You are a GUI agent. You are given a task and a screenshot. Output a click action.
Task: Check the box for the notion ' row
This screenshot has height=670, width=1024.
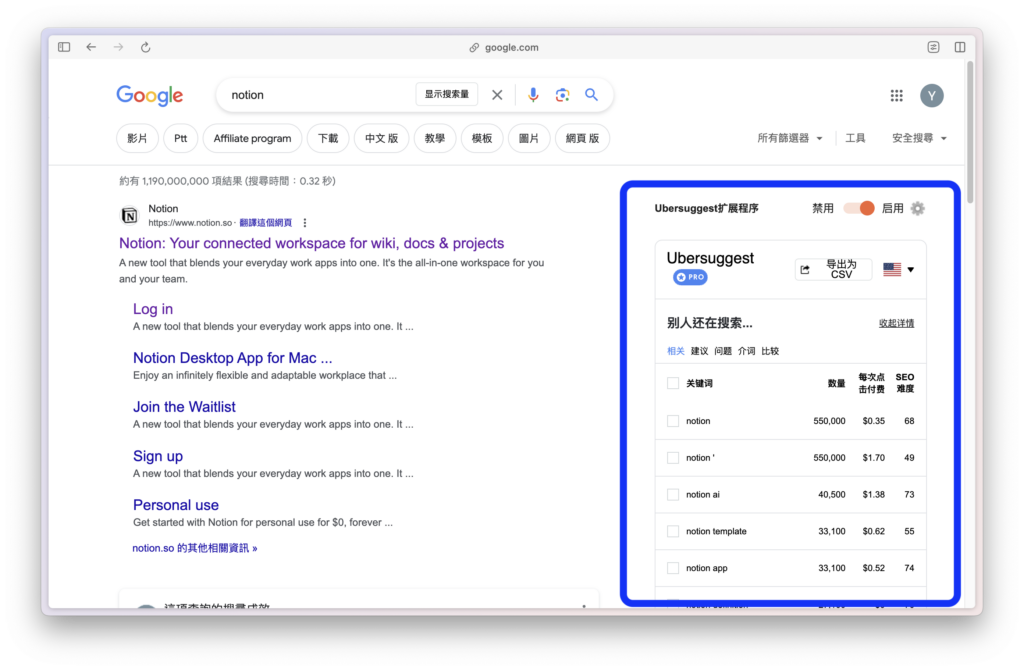[x=673, y=458]
